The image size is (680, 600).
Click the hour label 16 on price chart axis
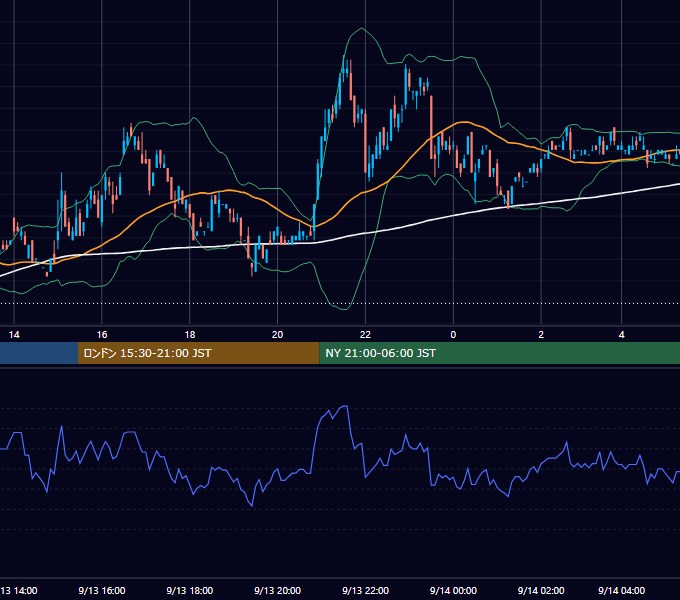click(x=102, y=335)
